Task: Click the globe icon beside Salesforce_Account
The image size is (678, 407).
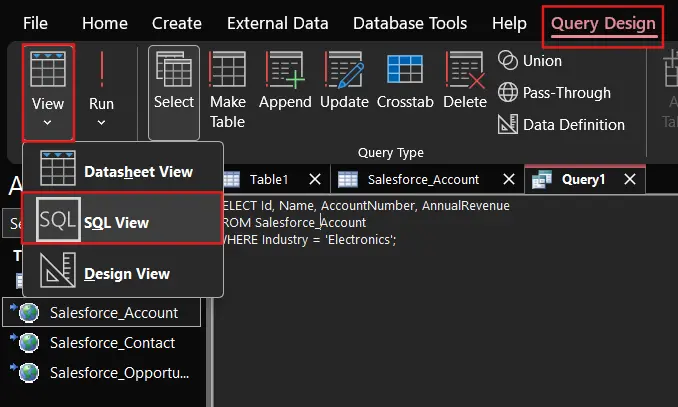Action: pos(27,312)
